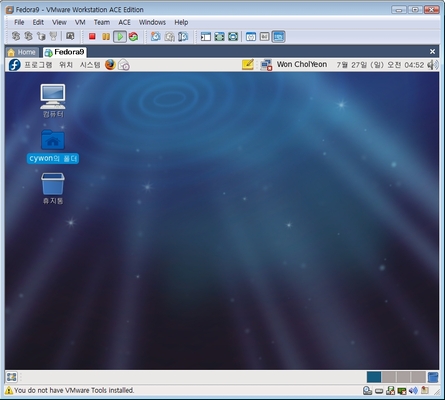Switch to summary view toolbar icon

[x=251, y=37]
